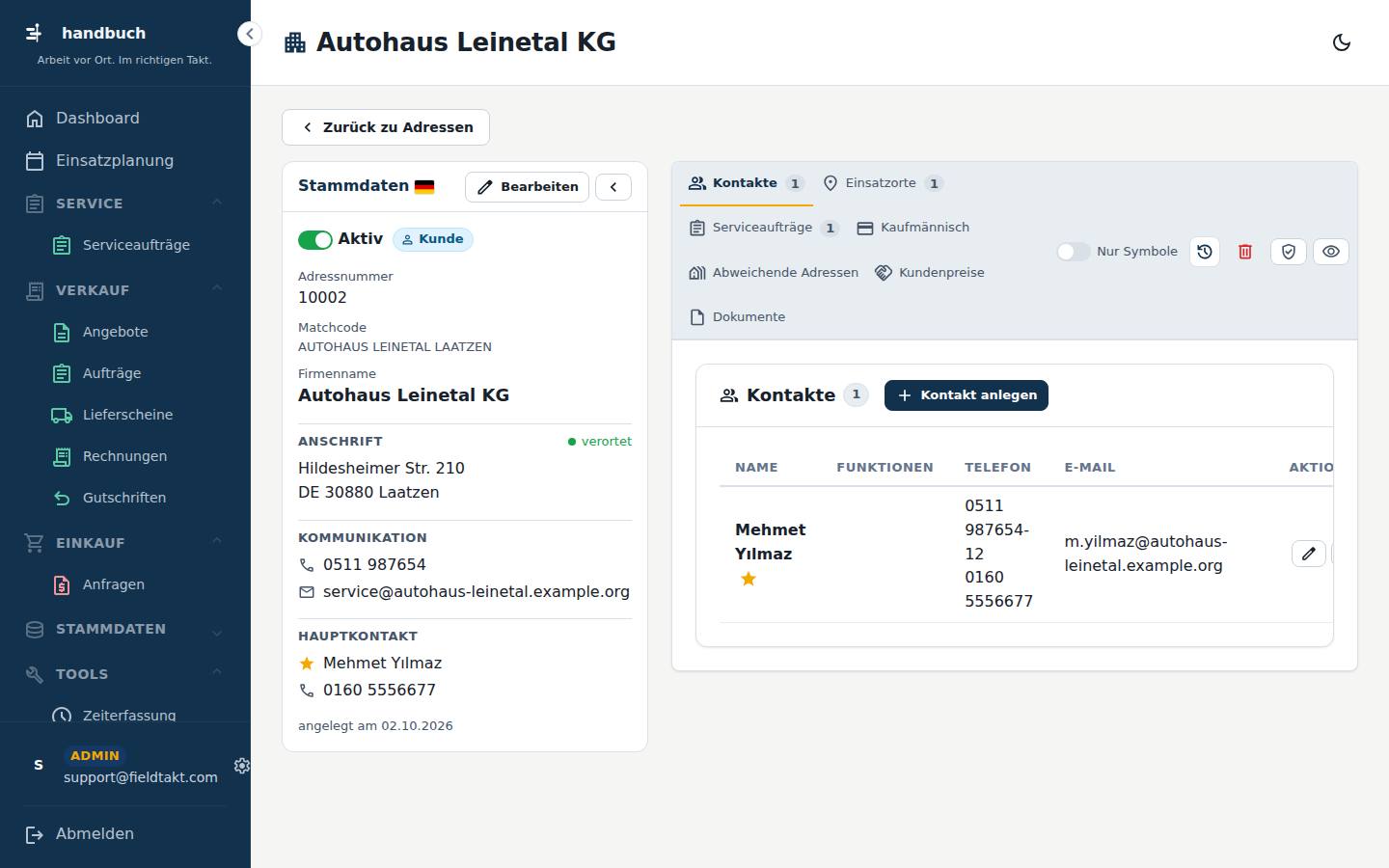Click Kontakt anlegen button
The image size is (1389, 868).
[x=967, y=395]
